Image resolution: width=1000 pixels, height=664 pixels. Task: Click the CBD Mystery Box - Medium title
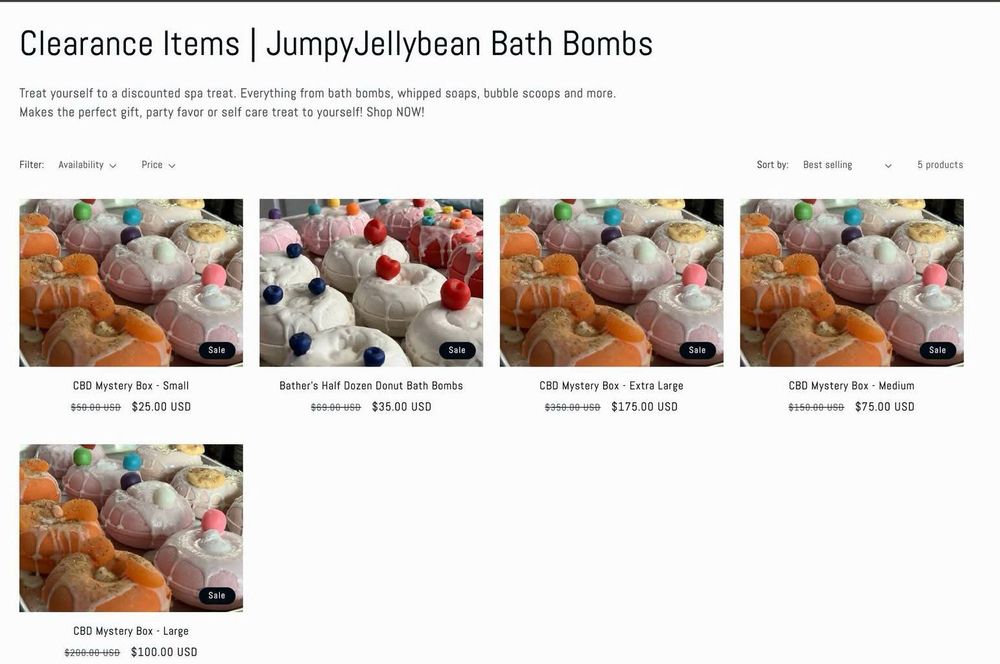851,385
